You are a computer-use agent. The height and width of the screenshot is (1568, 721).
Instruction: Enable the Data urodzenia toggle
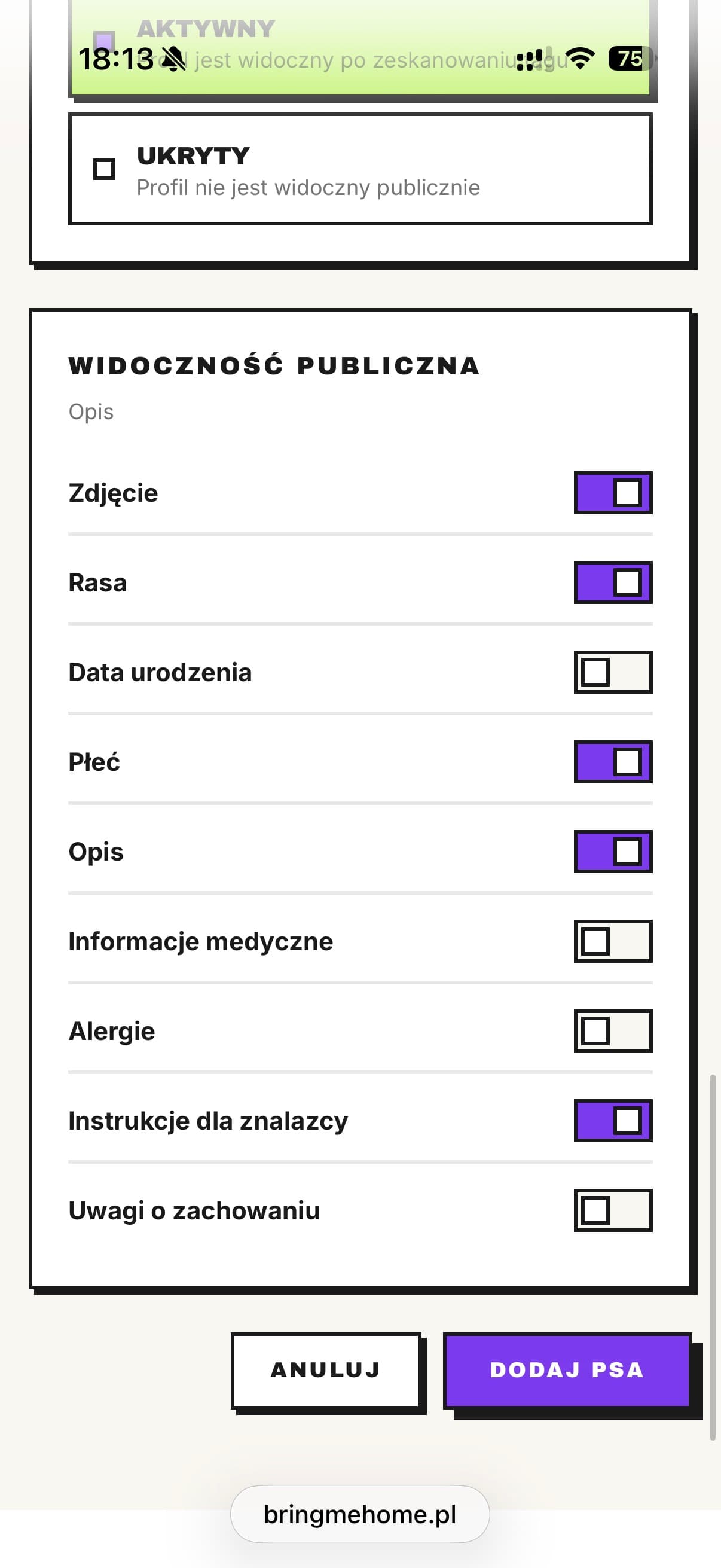613,672
